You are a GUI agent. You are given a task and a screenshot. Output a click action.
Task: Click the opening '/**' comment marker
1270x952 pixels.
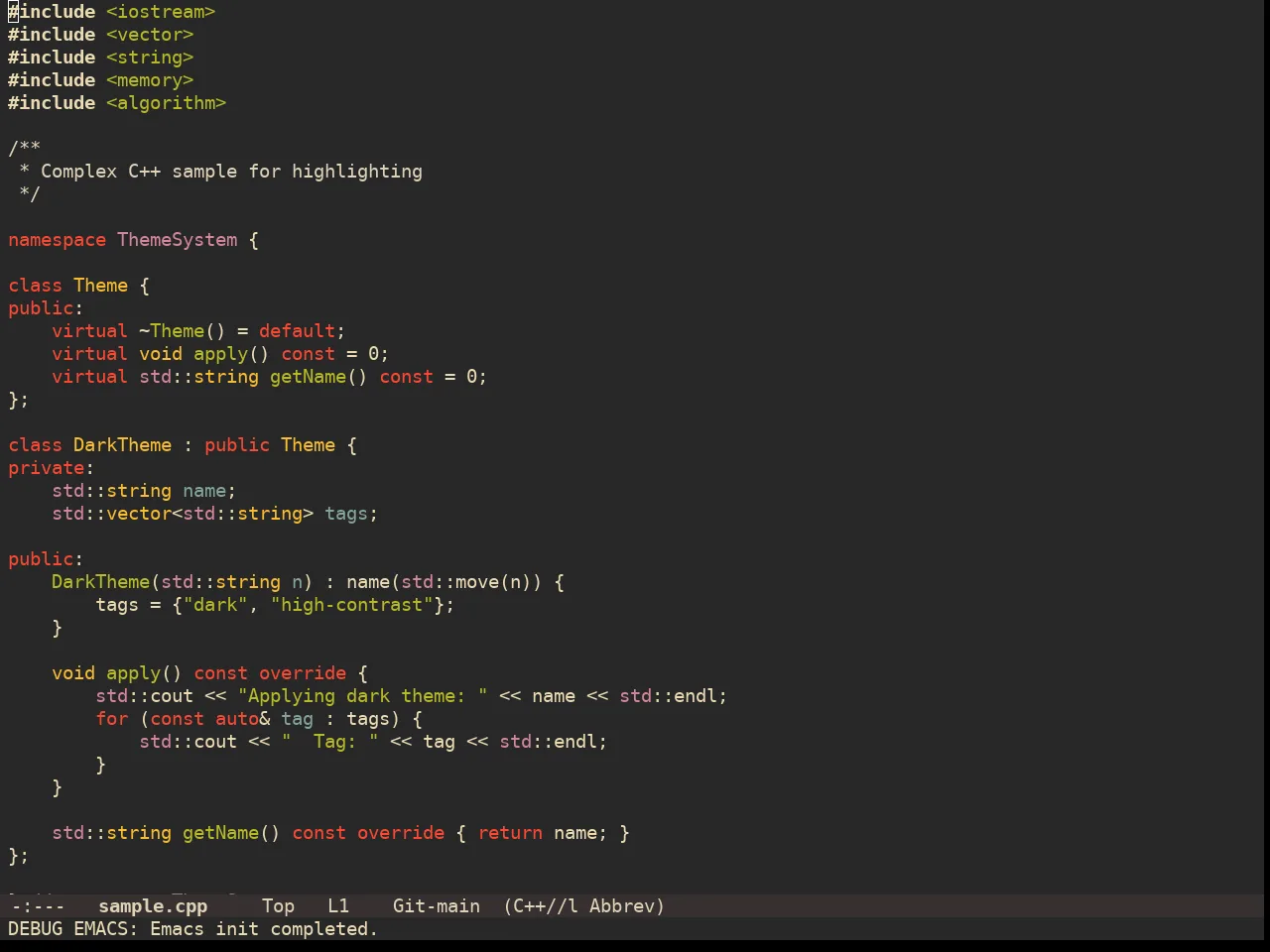coord(24,149)
